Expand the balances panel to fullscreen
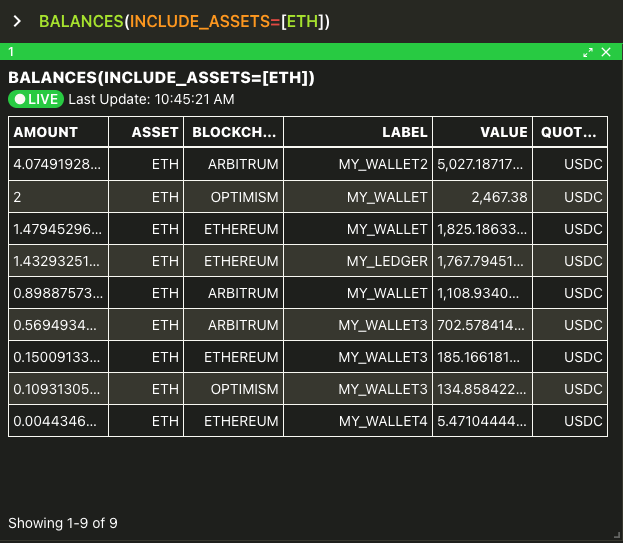Viewport: 623px width, 543px height. click(x=588, y=52)
